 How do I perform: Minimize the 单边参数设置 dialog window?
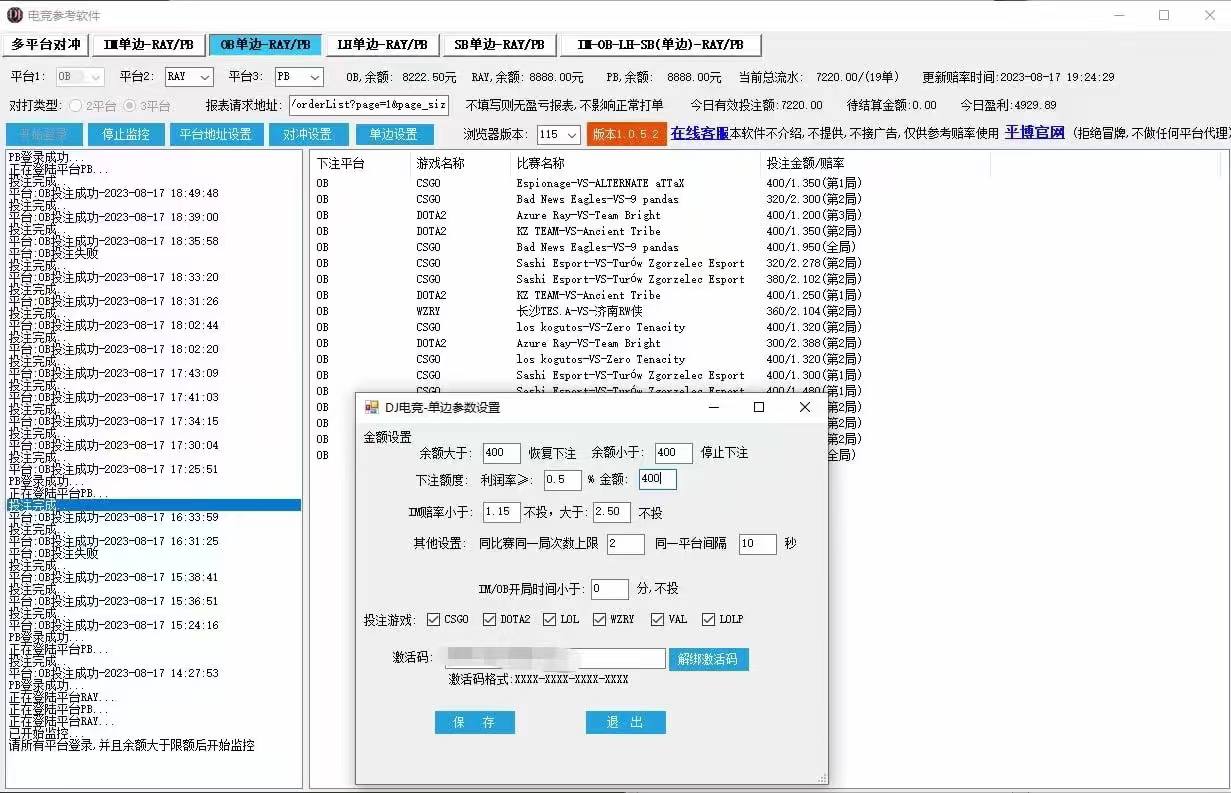[714, 407]
